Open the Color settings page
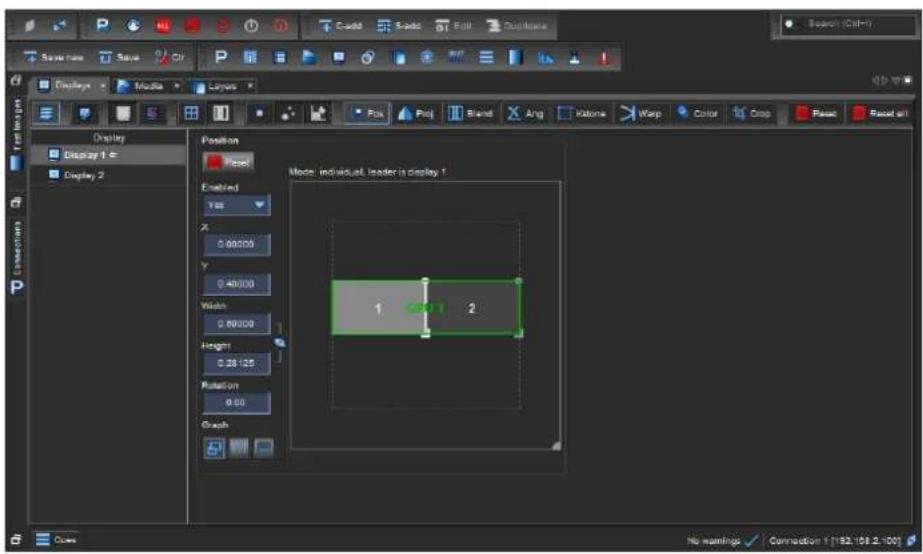 point(697,114)
